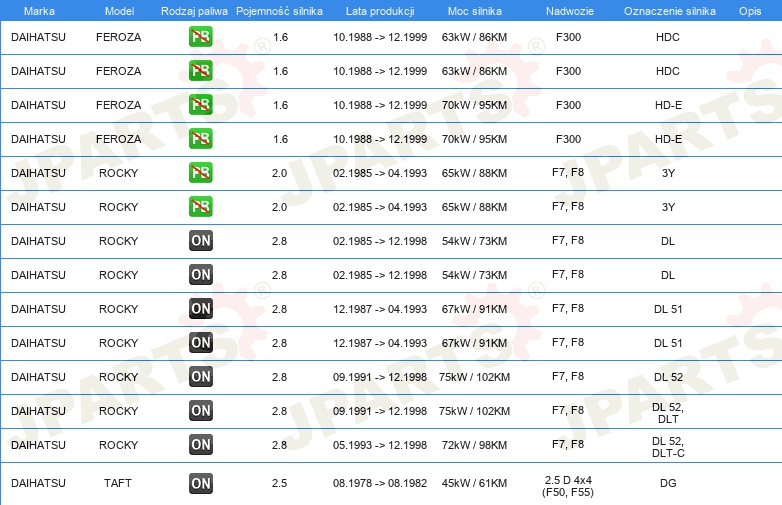Click body cell '2.5 D 4x4 (F50, F55)'
Image resolution: width=782 pixels, height=505 pixels.
(x=568, y=486)
